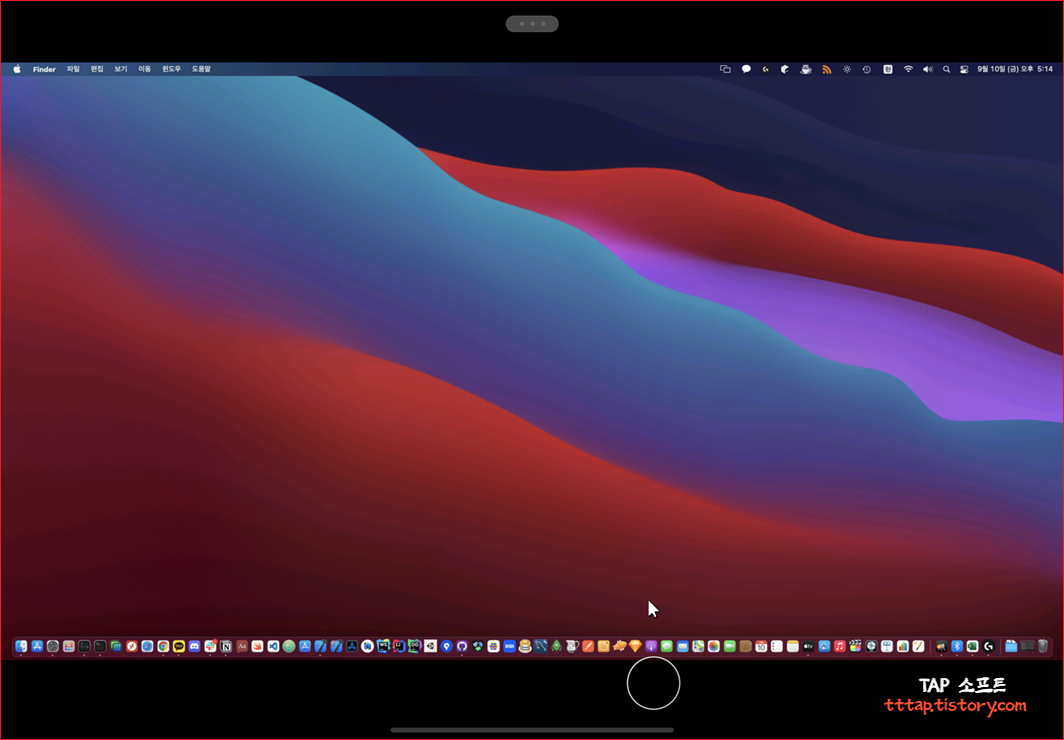Open Safari browser in the Dock
The width and height of the screenshot is (1064, 740).
(147, 646)
